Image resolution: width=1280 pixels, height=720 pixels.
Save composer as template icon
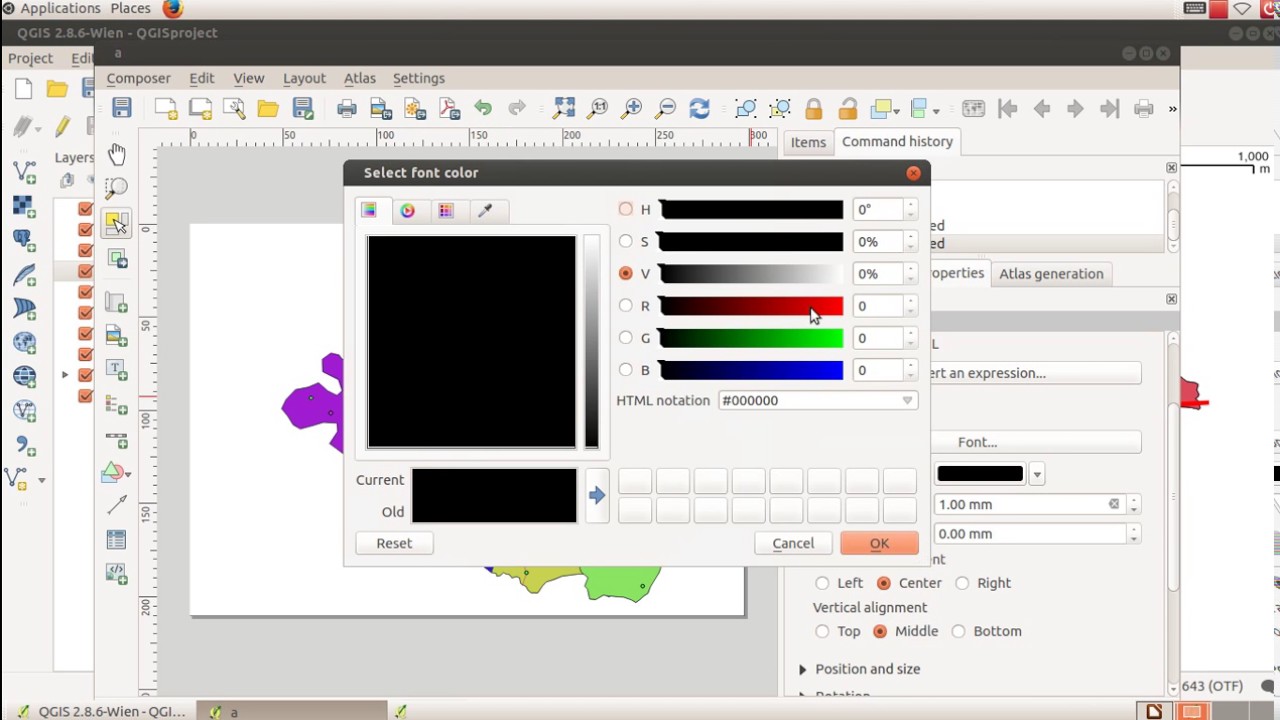click(x=302, y=108)
